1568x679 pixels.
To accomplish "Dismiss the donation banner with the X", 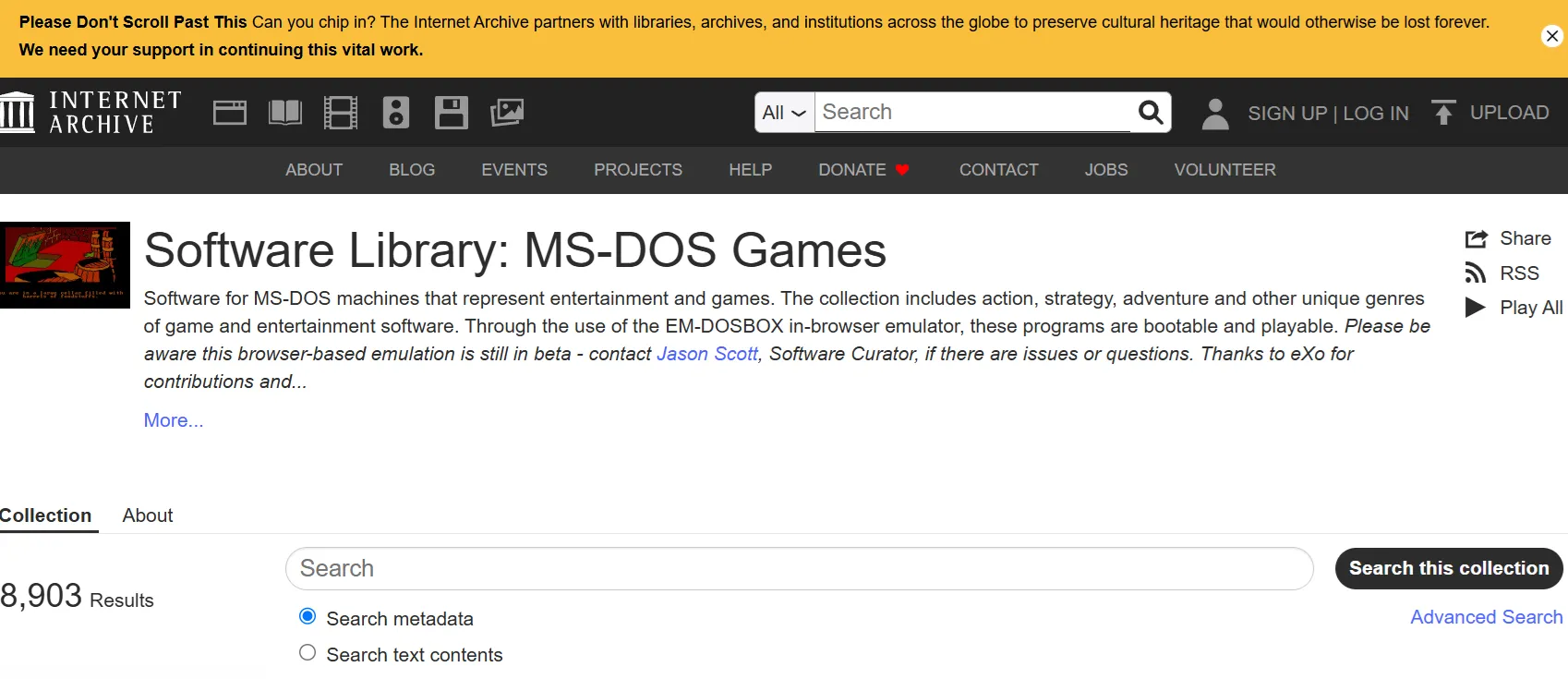I will coord(1552,36).
